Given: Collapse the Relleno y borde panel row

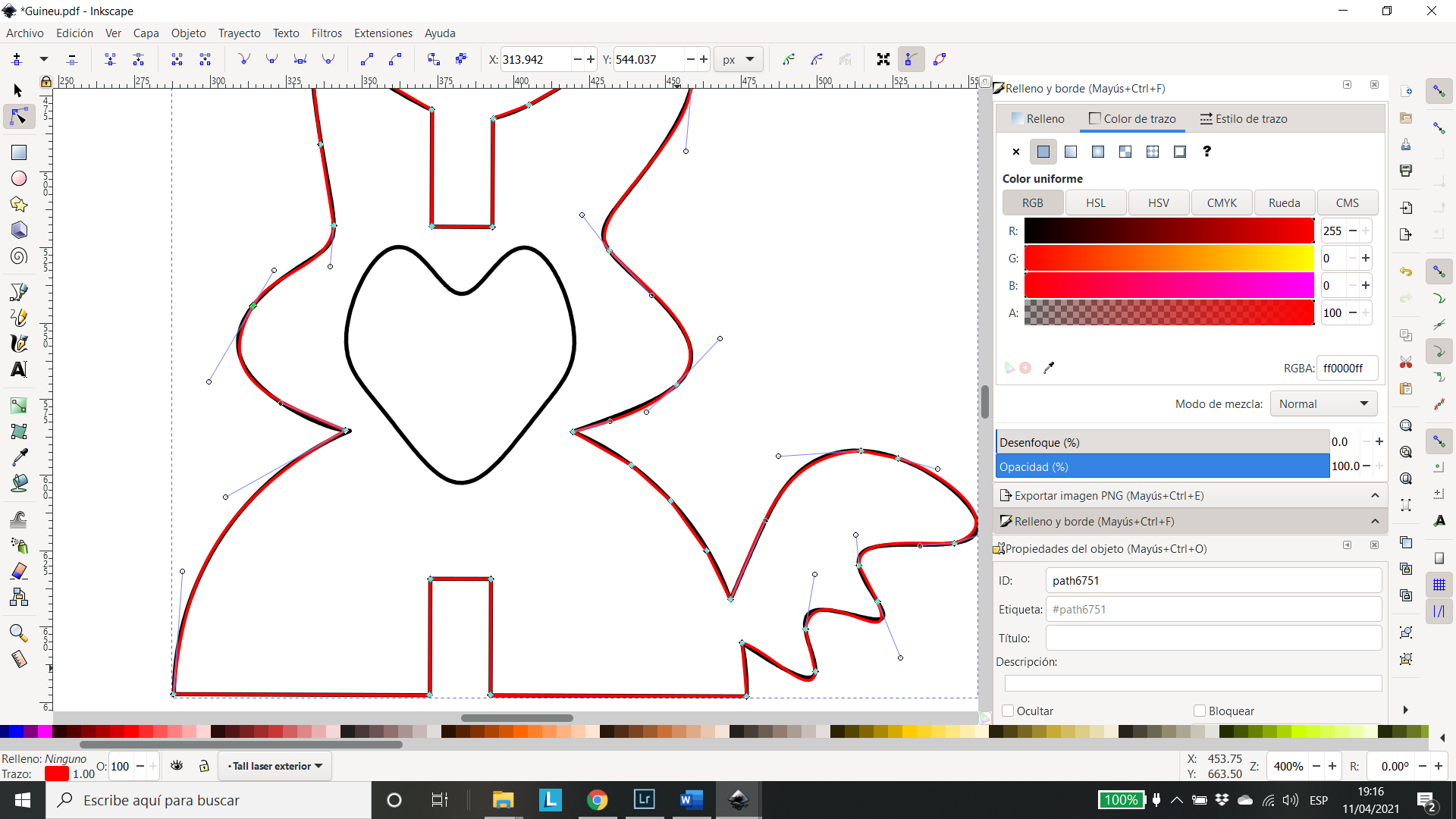Looking at the screenshot, I should click(1375, 521).
